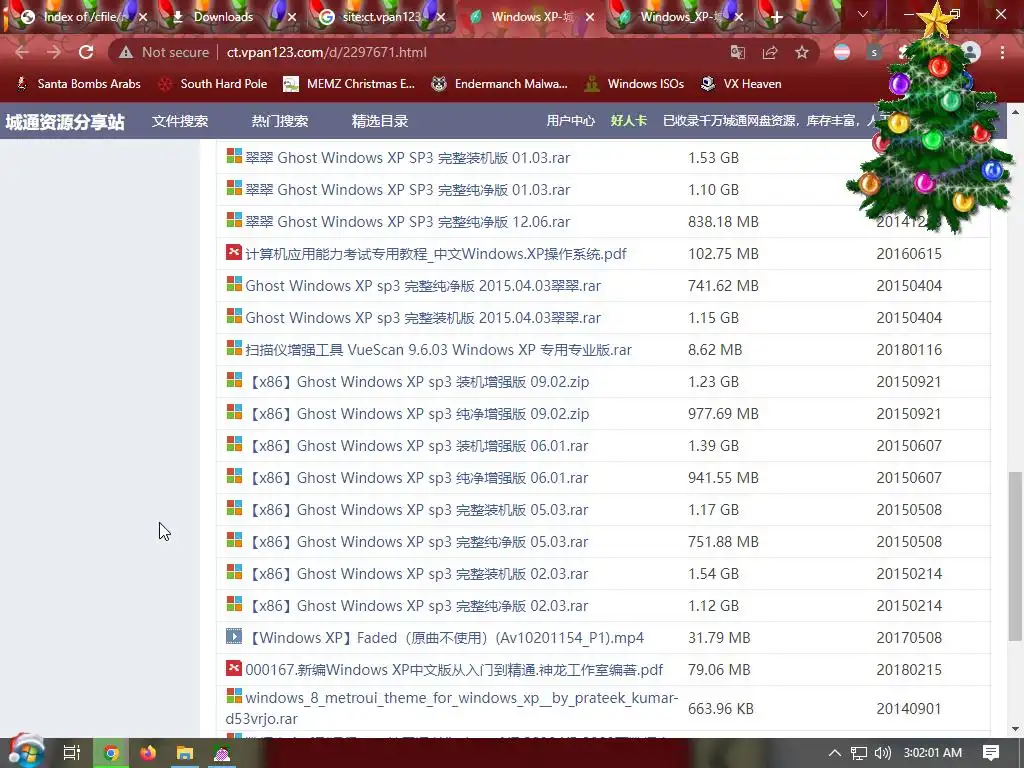Open Endermanch Malware bookmark

(500, 84)
